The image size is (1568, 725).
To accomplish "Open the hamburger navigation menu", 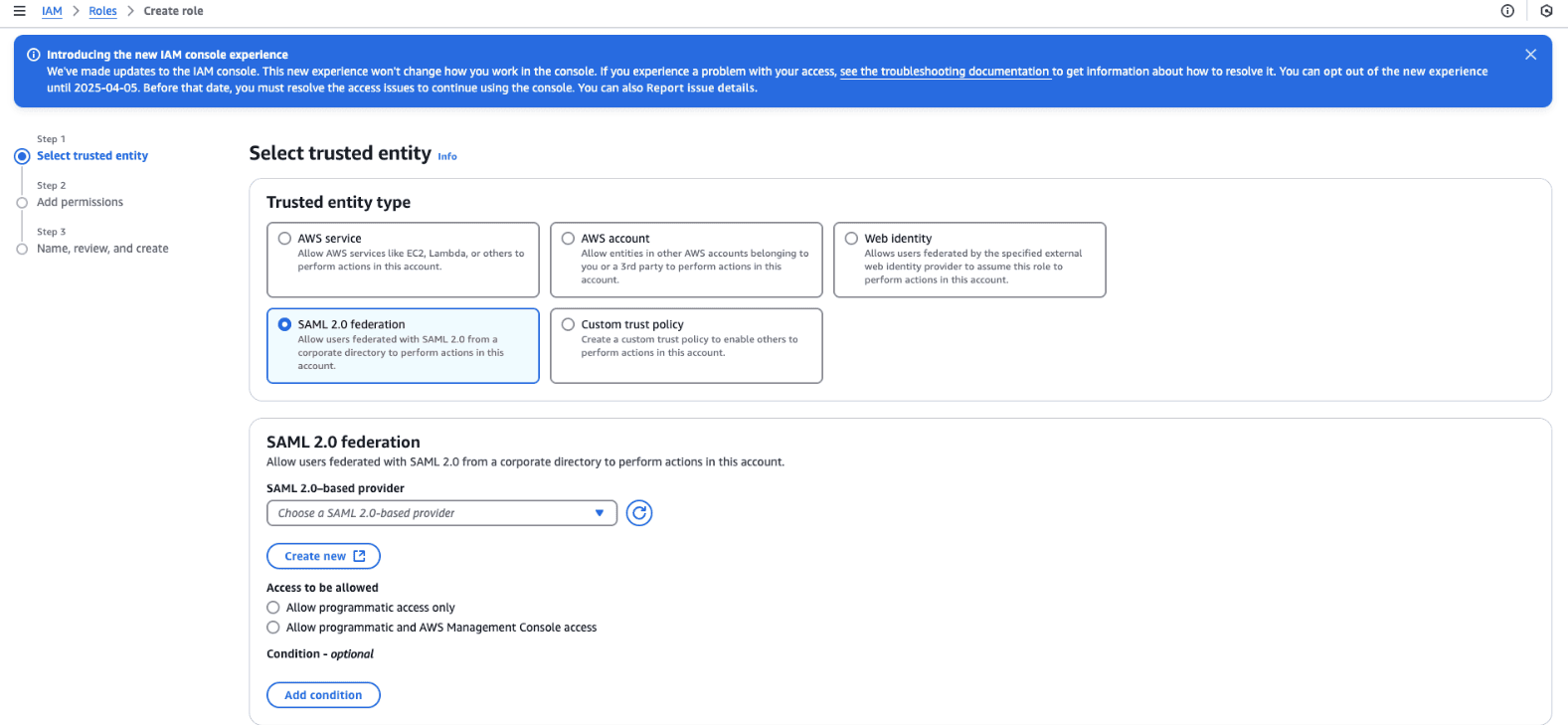I will coord(19,11).
